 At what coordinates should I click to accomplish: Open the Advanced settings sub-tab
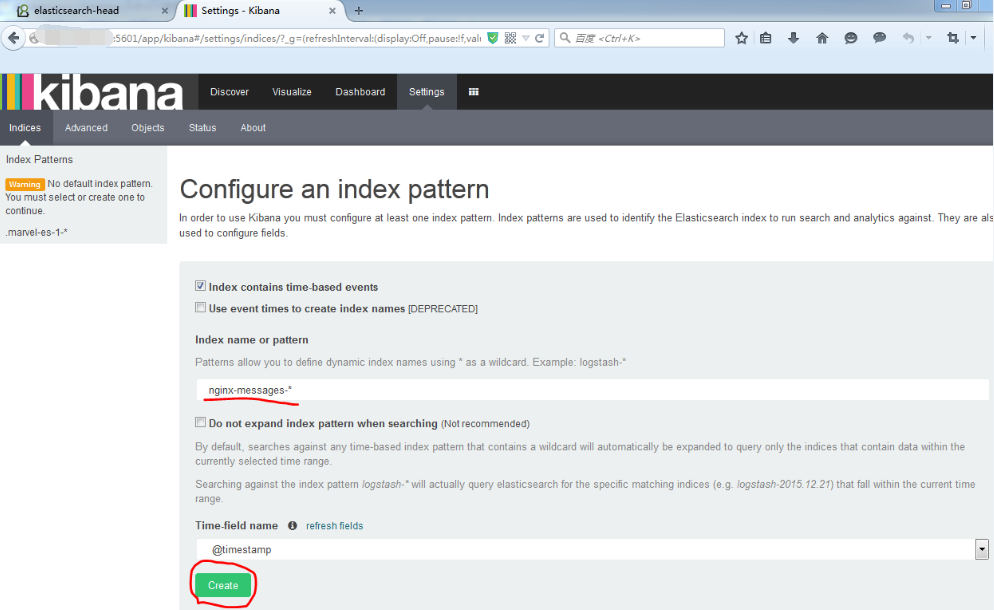click(86, 127)
